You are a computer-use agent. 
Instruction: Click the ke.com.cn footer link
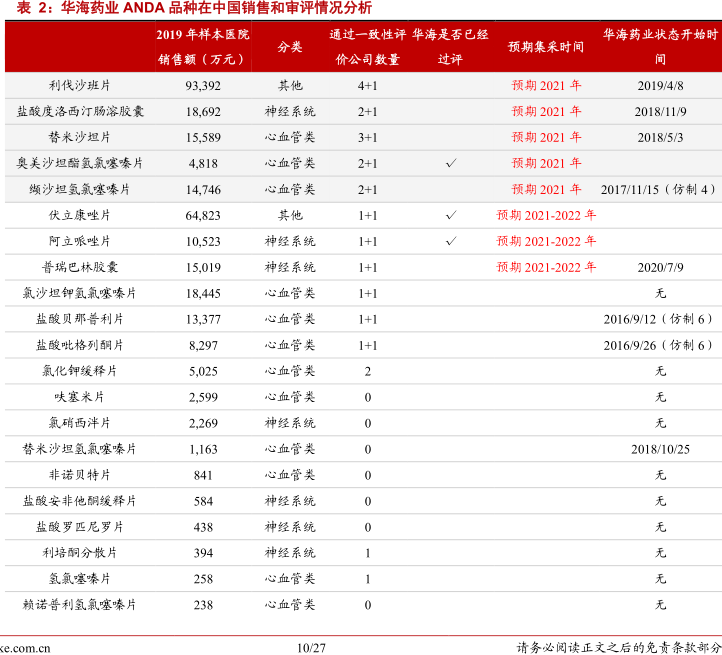click(x=26, y=647)
